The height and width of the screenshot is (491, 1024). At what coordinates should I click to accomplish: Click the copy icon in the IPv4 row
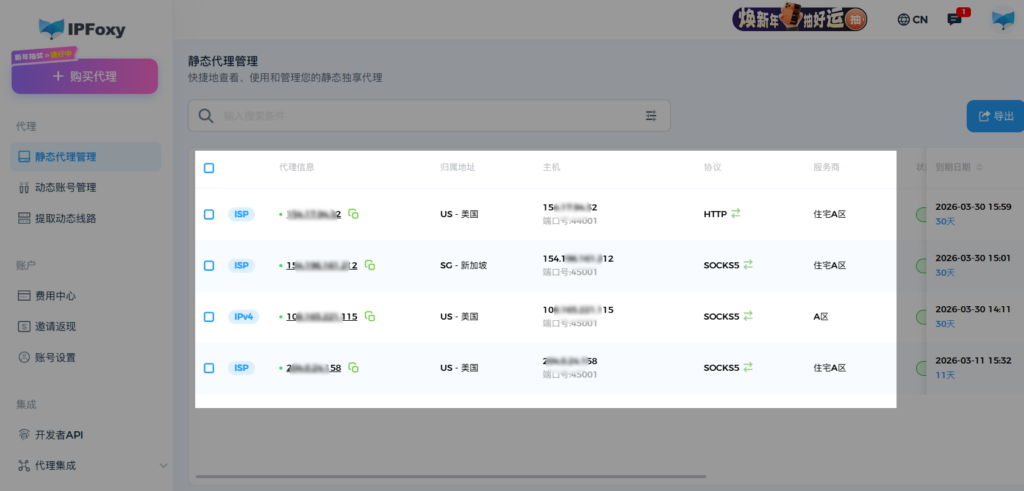pos(370,316)
